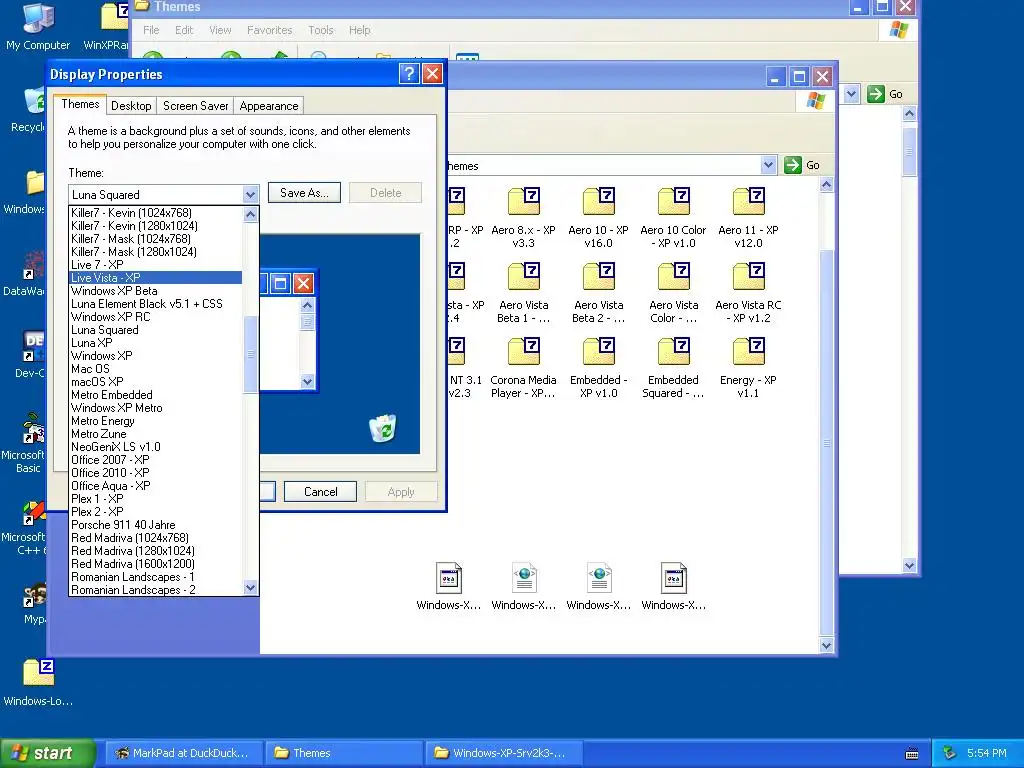Select the first Windows-X... file icon
This screenshot has width=1024, height=768.
click(x=449, y=578)
